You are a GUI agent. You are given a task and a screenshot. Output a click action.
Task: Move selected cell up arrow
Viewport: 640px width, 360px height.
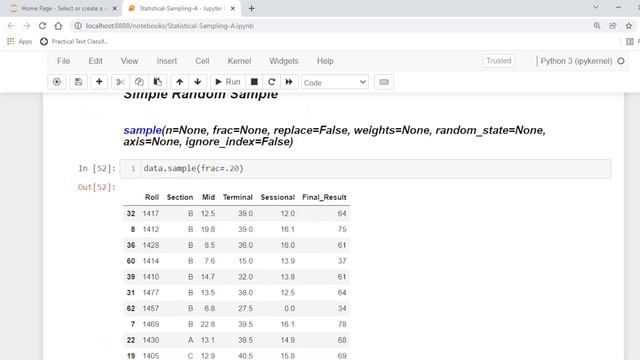pyautogui.click(x=179, y=82)
